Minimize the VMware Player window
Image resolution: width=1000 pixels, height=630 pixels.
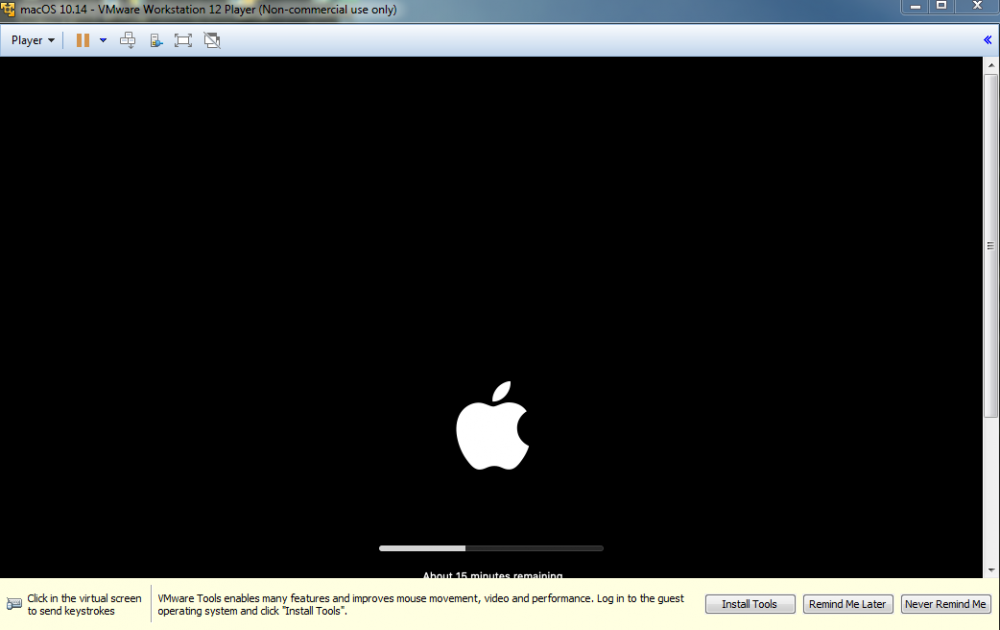point(915,6)
